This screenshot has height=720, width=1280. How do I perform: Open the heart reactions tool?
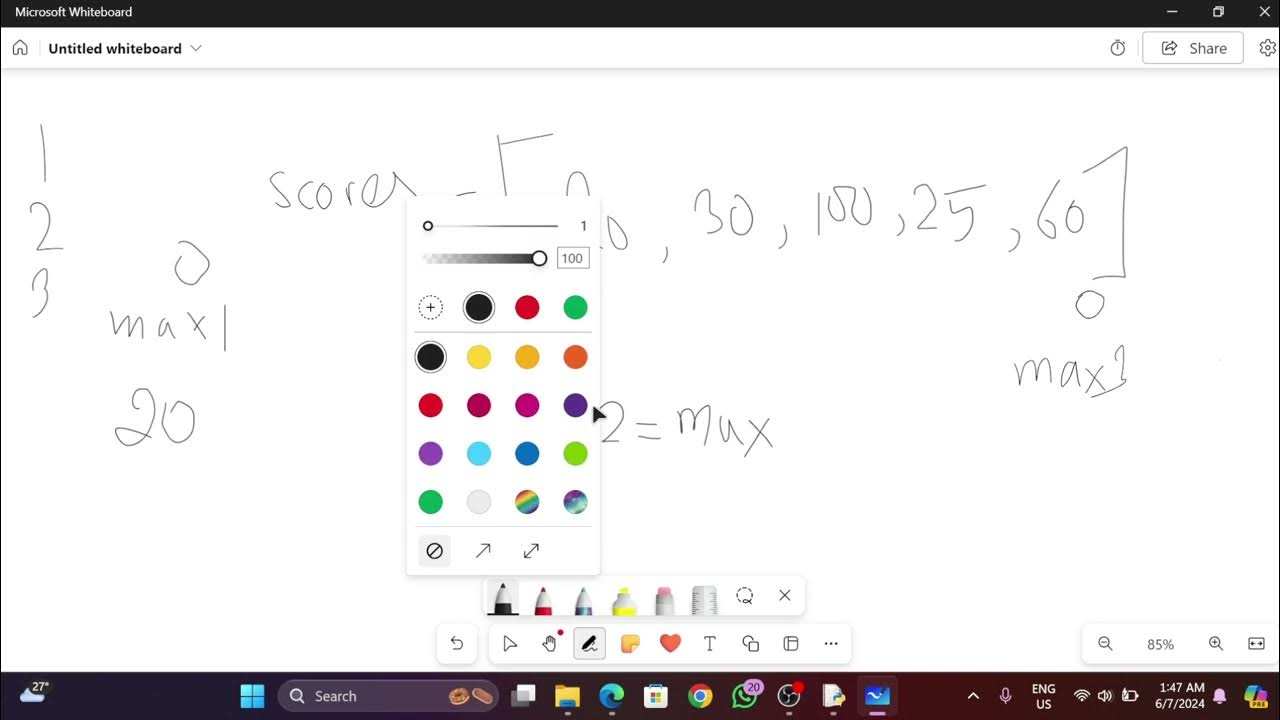point(670,644)
